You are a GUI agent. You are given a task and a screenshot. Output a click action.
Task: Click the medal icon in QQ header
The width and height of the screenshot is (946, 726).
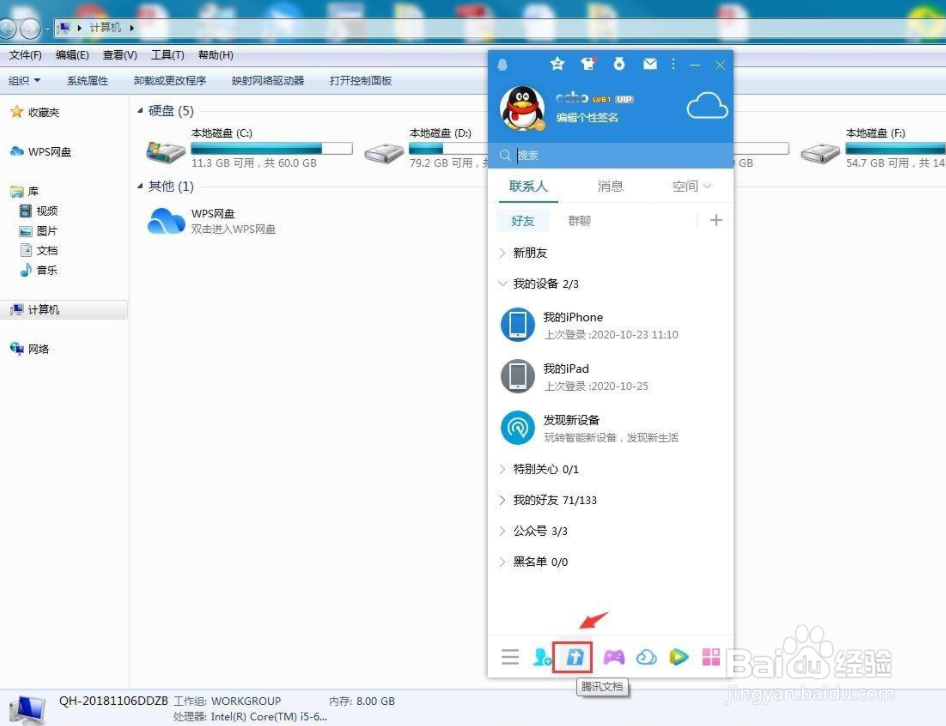[619, 64]
